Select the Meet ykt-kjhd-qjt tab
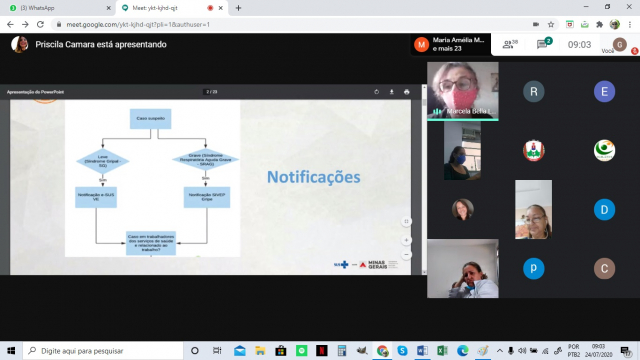Screen dimensions: 640x360 [171, 8]
